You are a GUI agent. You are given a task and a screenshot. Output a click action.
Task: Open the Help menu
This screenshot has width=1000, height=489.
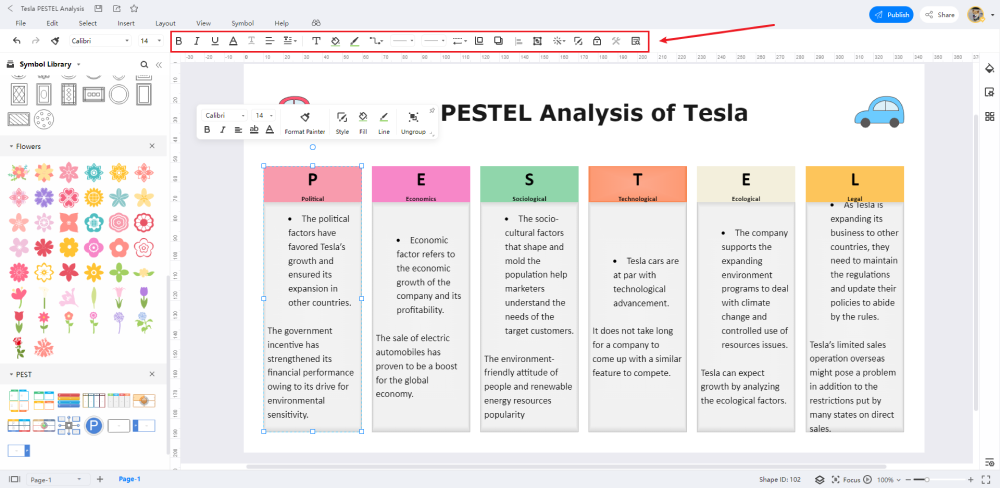(x=281, y=24)
